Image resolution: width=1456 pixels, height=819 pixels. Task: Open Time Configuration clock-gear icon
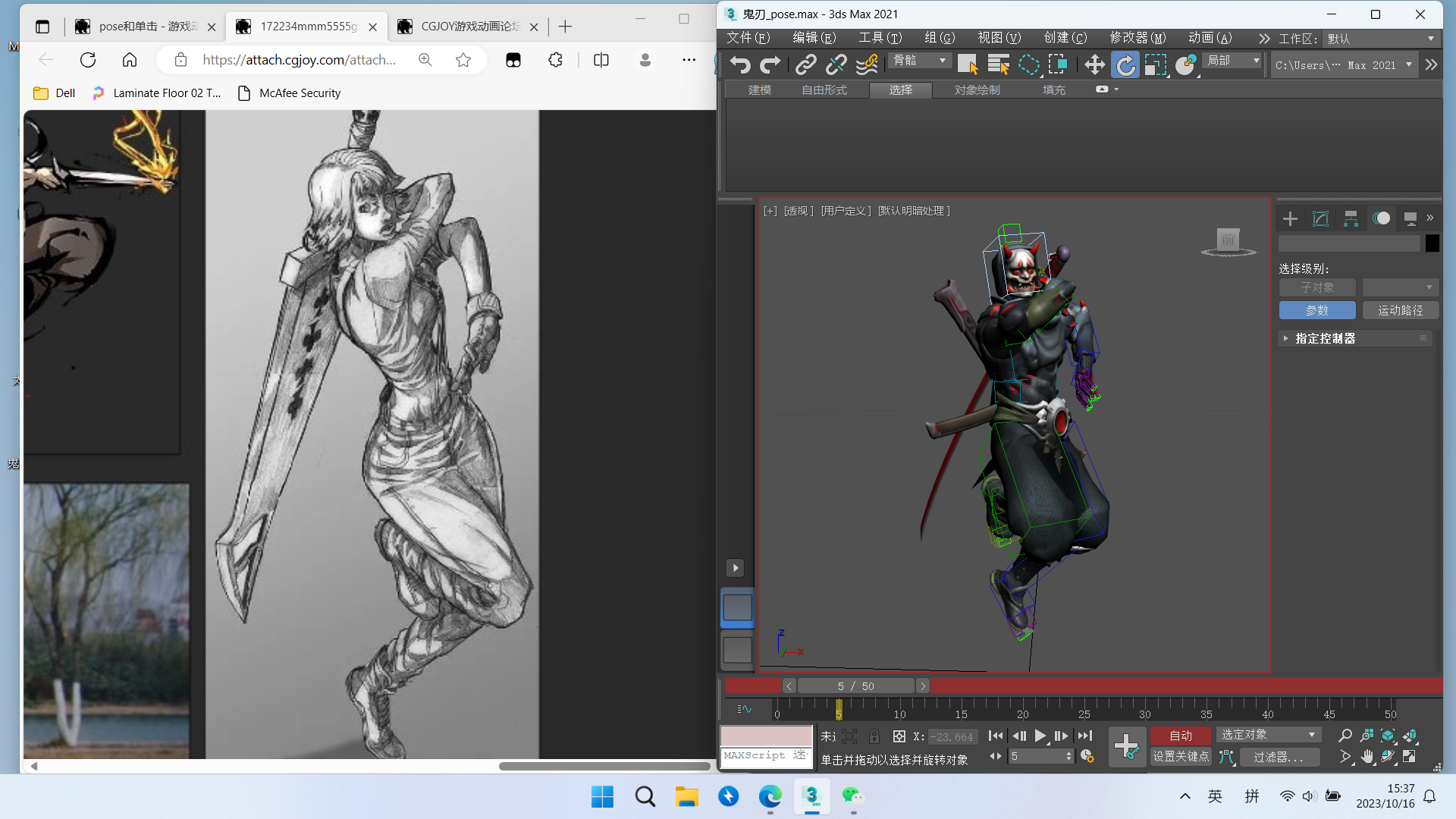pos(1087,756)
